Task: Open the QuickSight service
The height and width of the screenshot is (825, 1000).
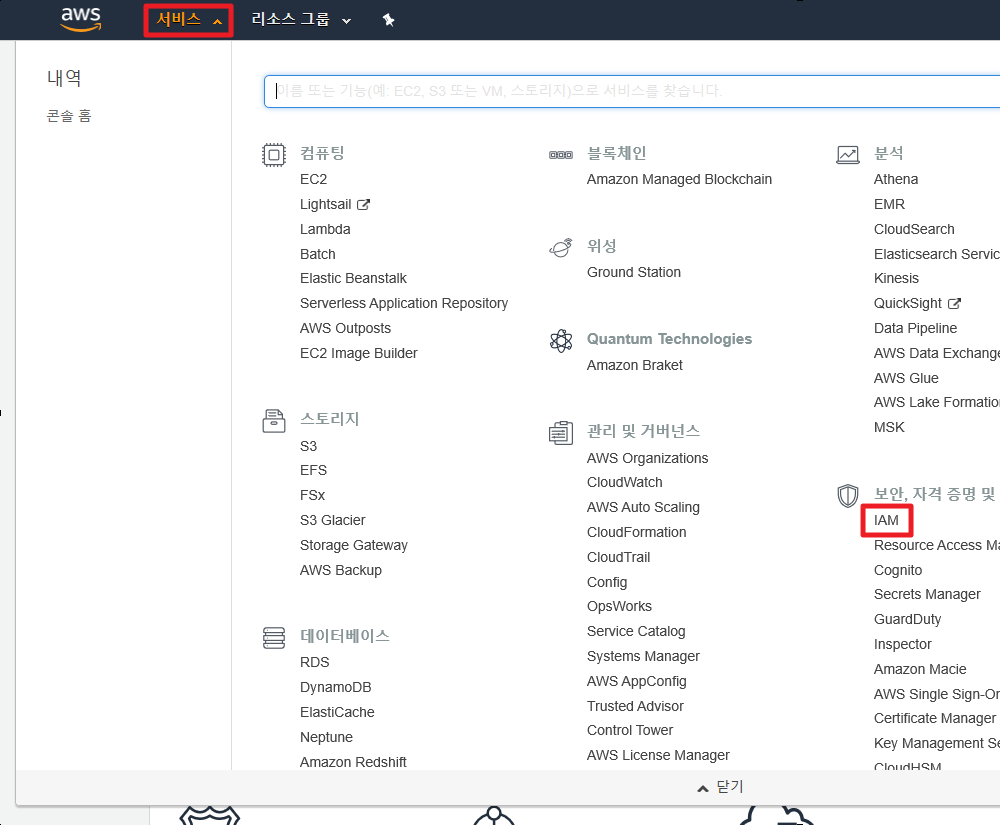Action: [x=908, y=303]
